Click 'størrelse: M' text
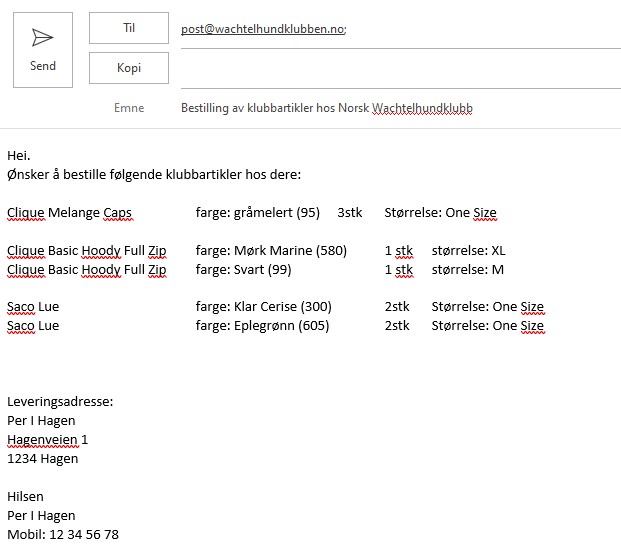Screen dimensions: 621x560 pos(468,270)
